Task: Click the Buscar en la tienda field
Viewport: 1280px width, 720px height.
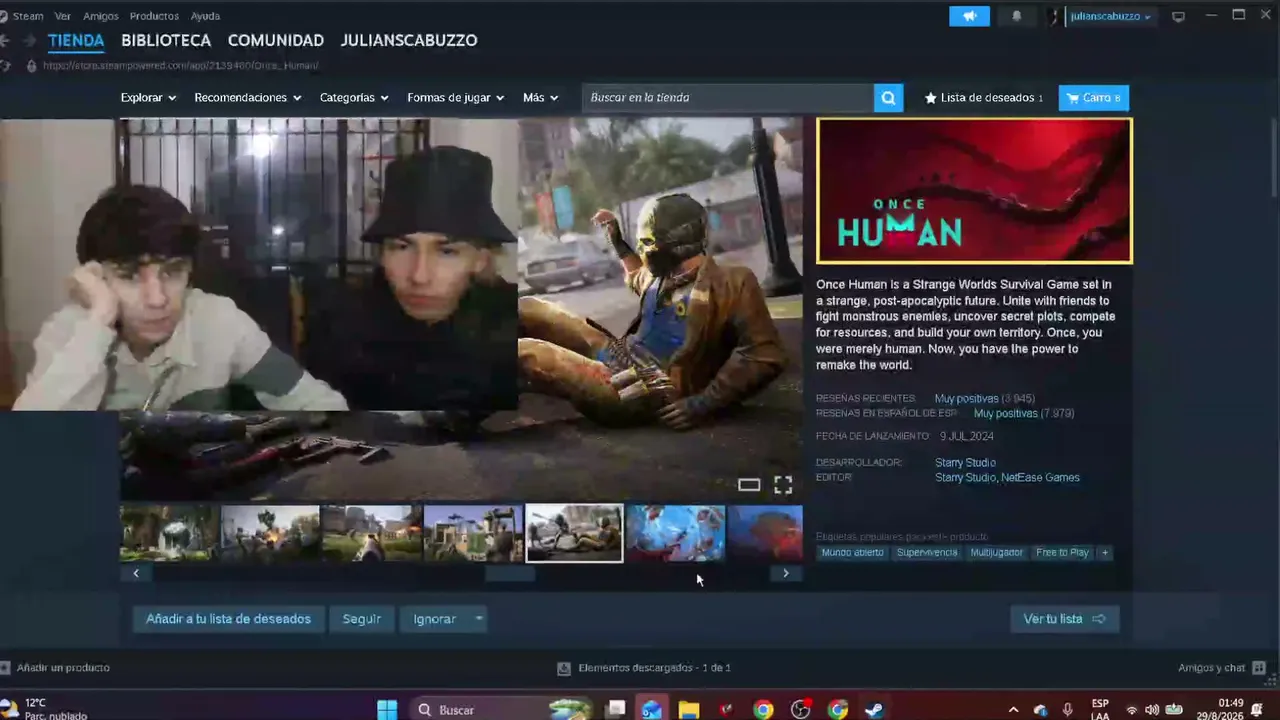Action: [x=727, y=97]
